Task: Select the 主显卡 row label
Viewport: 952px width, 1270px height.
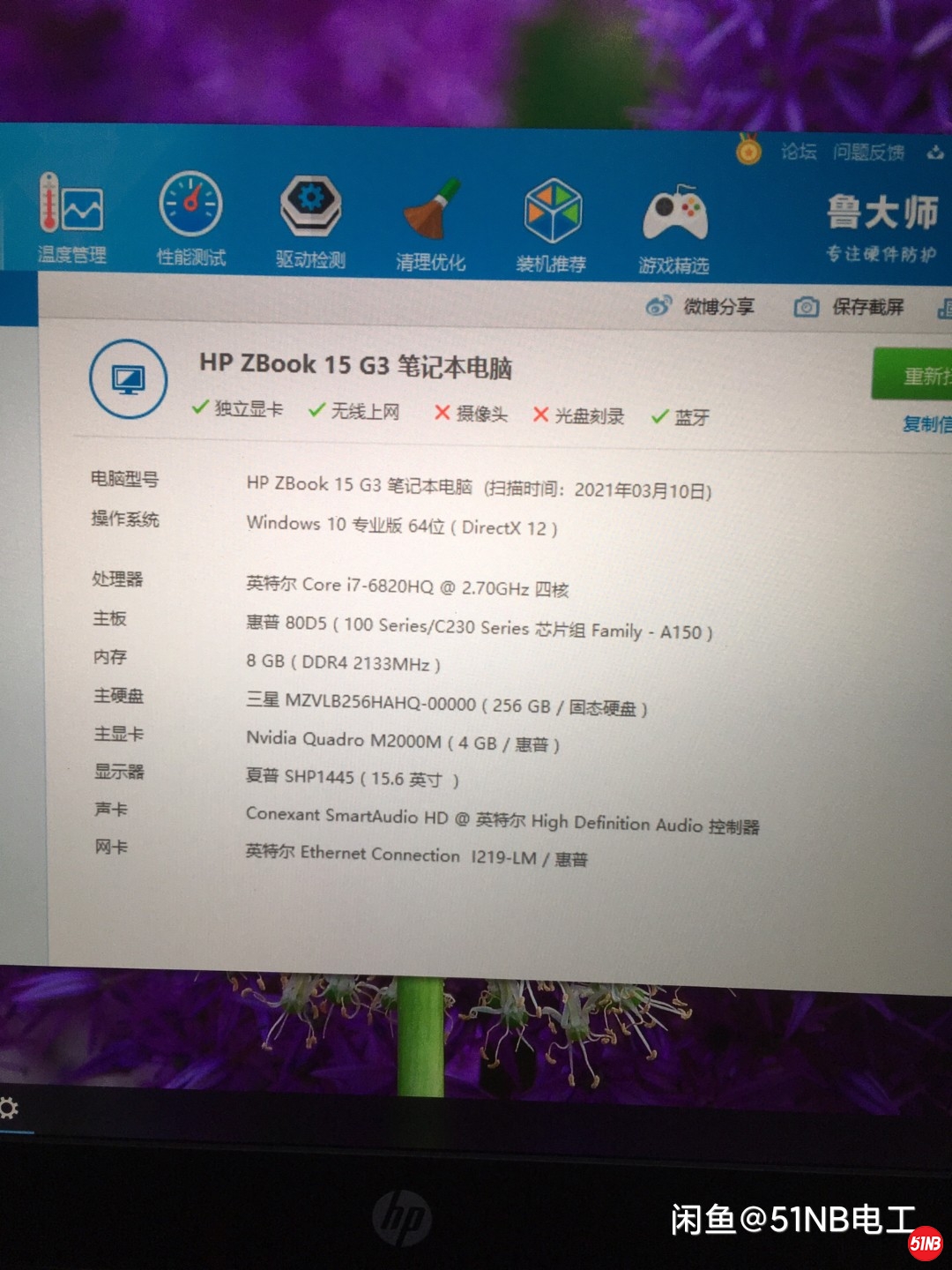Action: coord(119,733)
